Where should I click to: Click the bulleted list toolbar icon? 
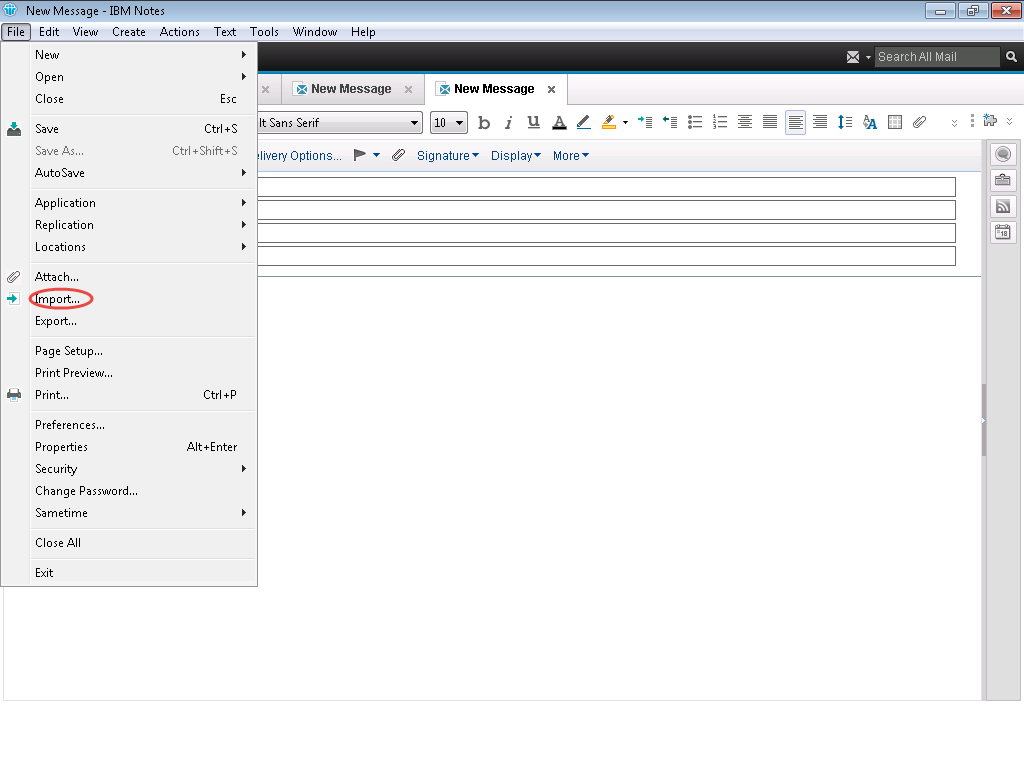[x=695, y=123]
